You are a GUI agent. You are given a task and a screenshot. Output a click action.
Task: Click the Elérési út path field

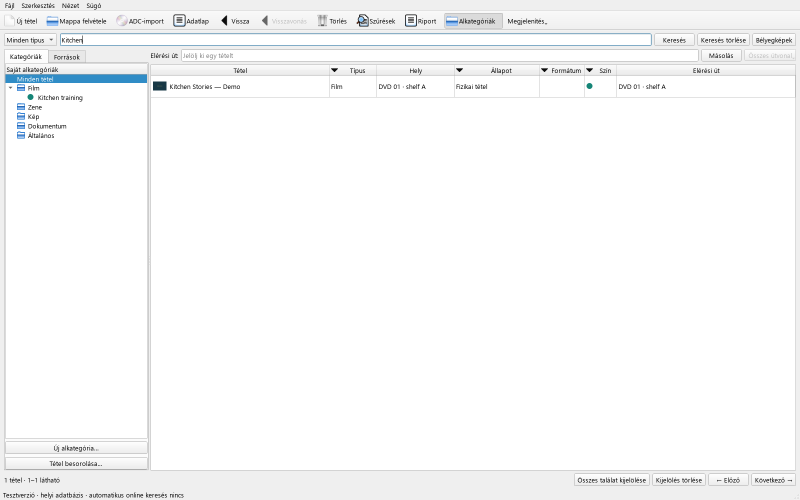[x=440, y=56]
